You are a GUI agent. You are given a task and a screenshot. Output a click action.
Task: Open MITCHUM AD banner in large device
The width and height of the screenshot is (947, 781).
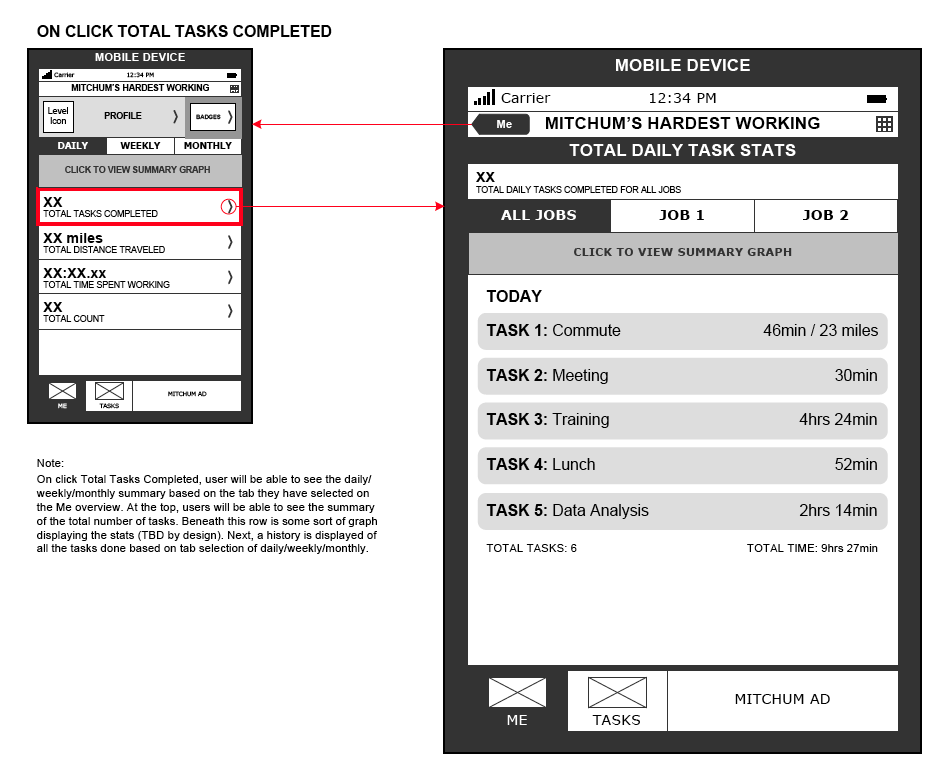(x=782, y=700)
